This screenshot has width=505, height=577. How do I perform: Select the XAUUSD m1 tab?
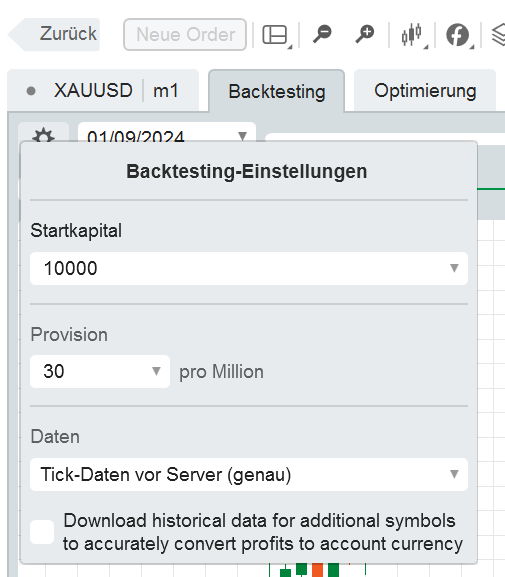[103, 91]
